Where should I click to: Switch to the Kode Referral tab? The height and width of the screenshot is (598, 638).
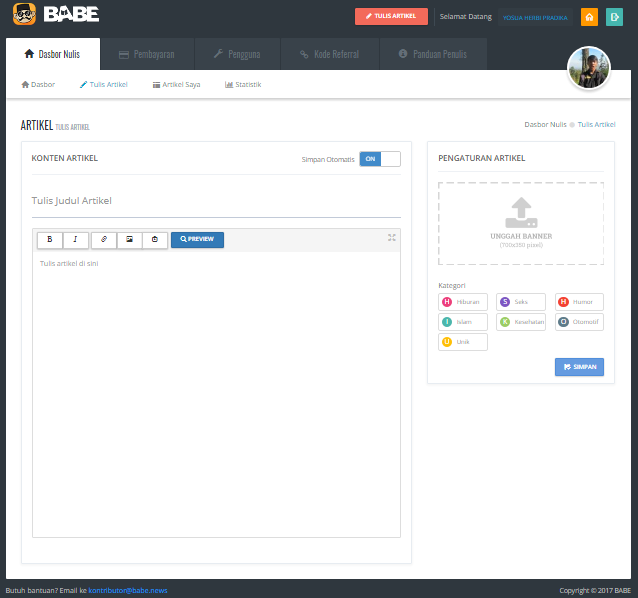[x=330, y=54]
